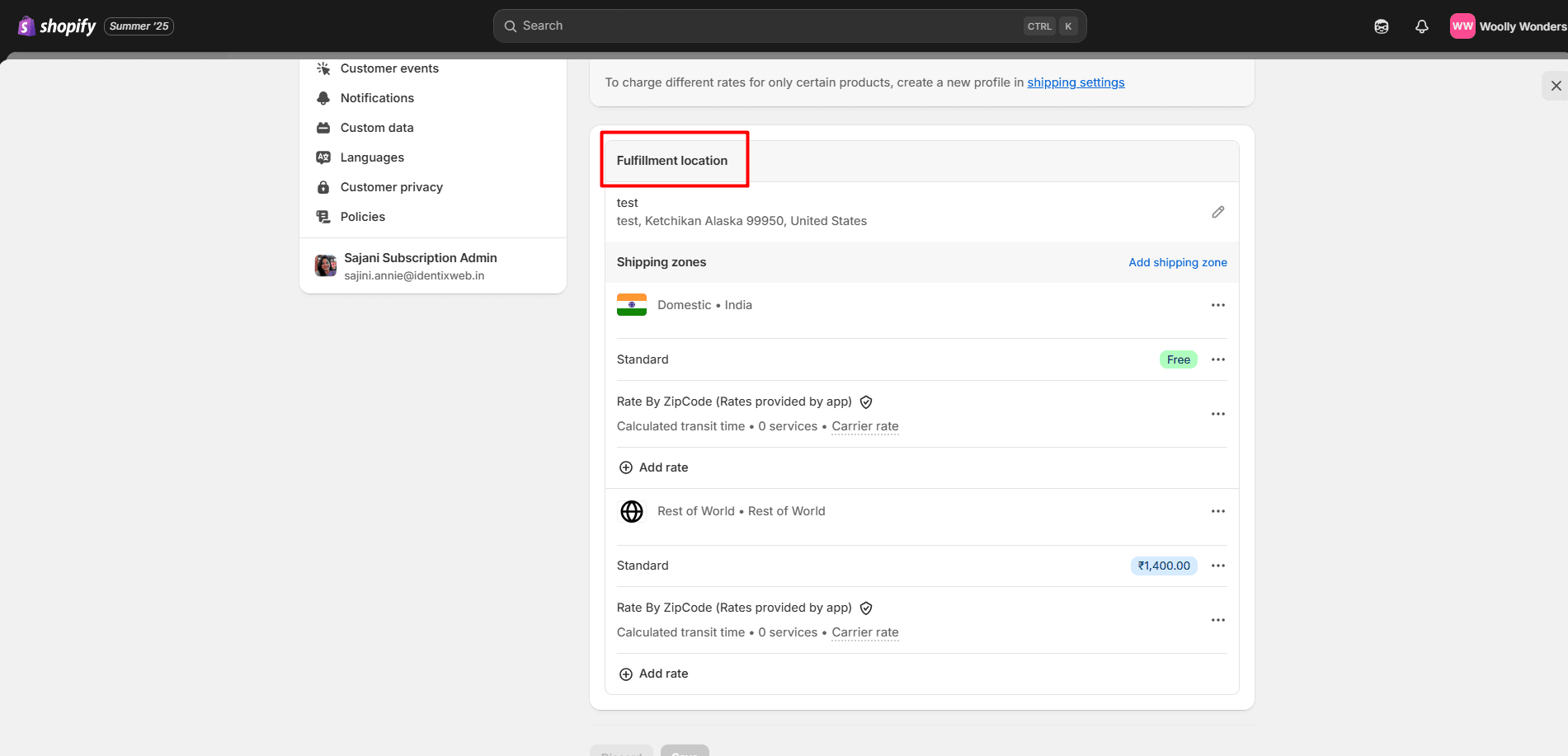Image resolution: width=1568 pixels, height=756 pixels.
Task: Click the Domestic • India zone name
Action: pos(704,305)
